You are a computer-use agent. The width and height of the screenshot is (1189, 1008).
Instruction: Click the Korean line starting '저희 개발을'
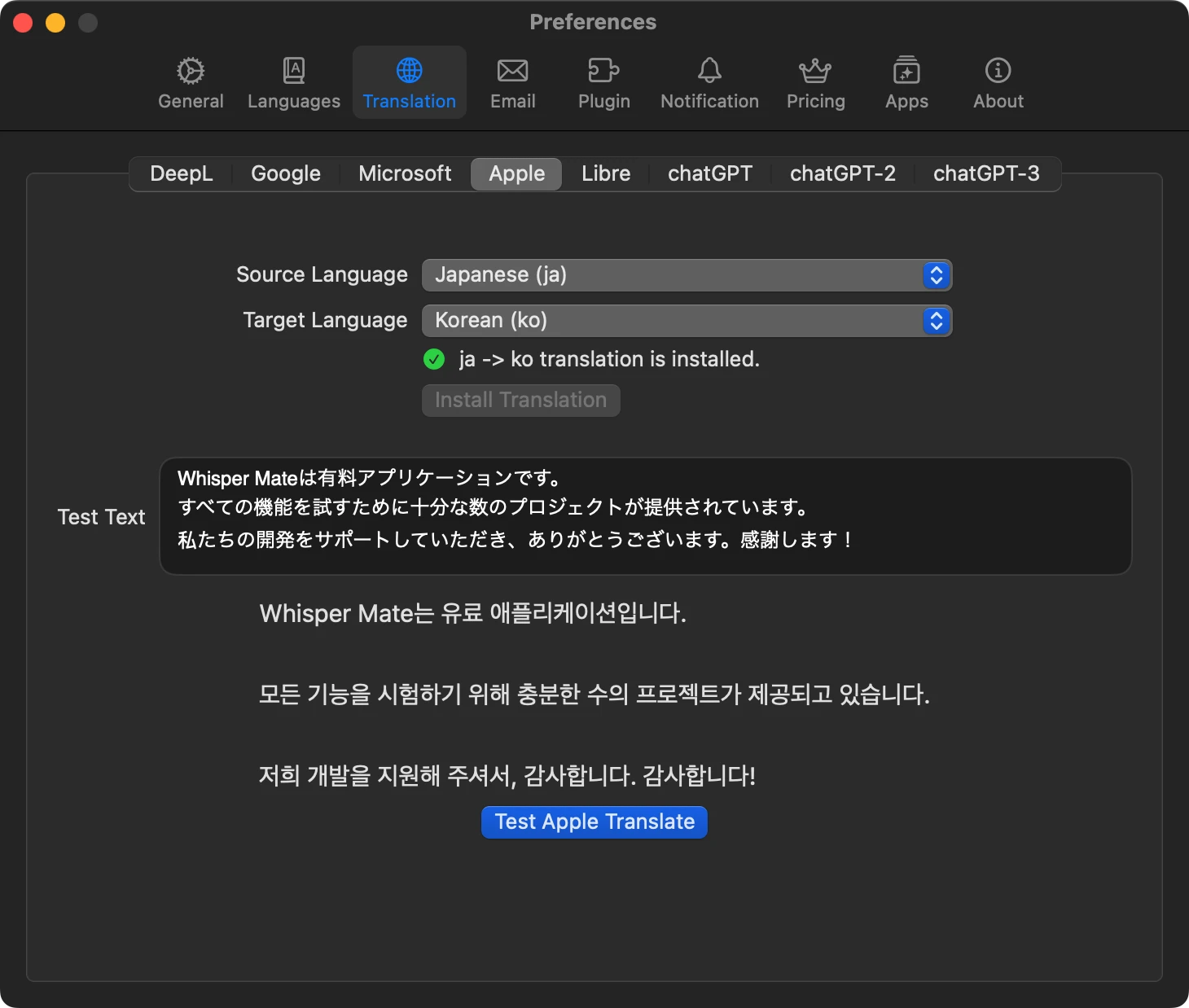[x=507, y=775]
